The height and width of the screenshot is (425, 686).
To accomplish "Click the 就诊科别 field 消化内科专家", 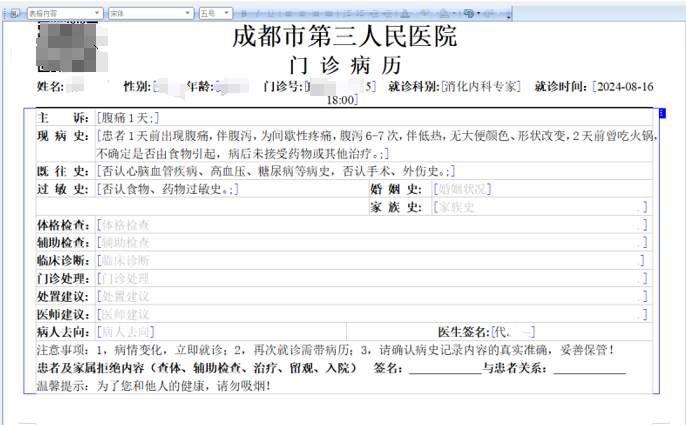I will tap(481, 86).
